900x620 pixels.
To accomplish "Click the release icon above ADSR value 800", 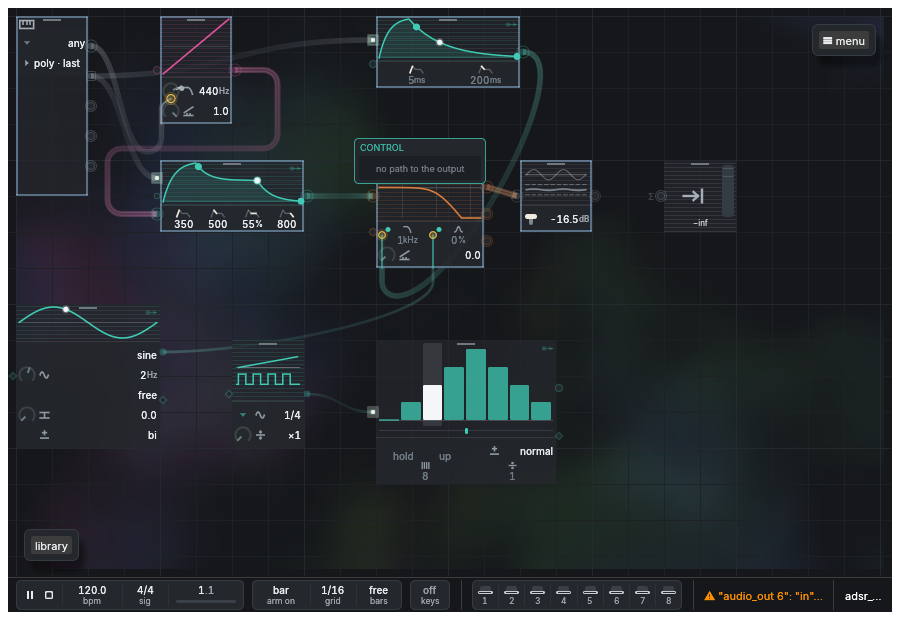I will [286, 214].
